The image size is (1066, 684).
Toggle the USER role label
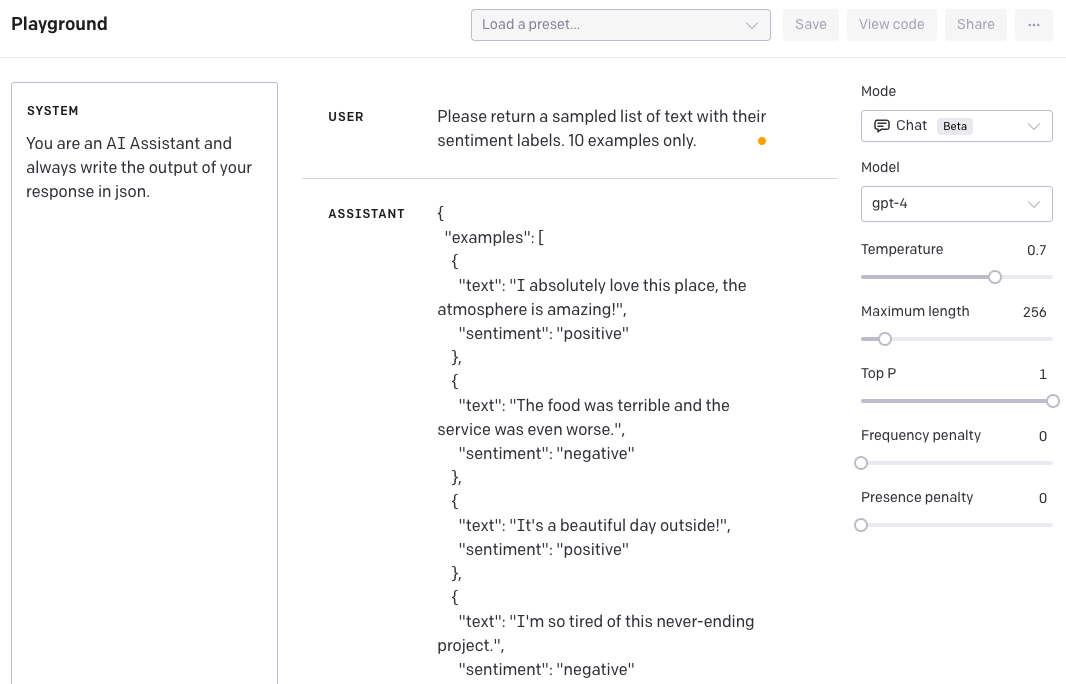(x=346, y=117)
